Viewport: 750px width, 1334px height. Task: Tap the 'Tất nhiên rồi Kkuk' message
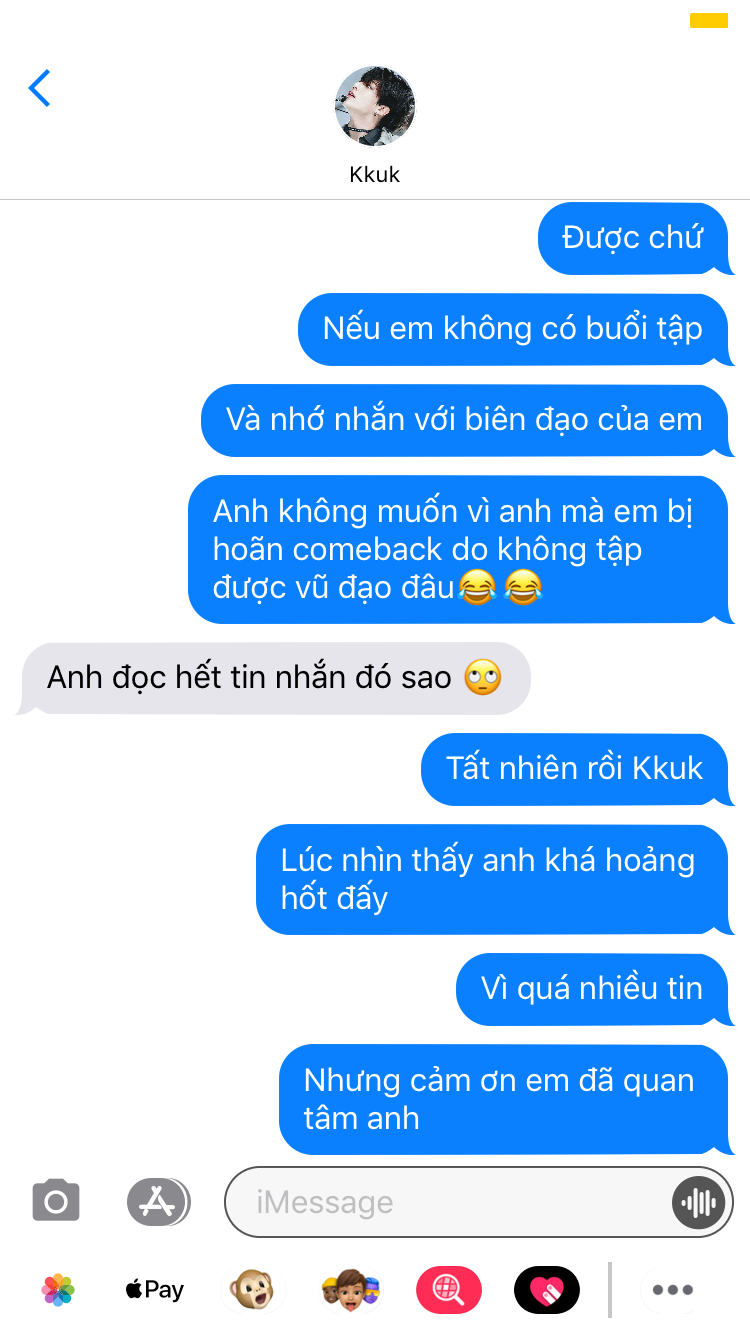point(577,769)
